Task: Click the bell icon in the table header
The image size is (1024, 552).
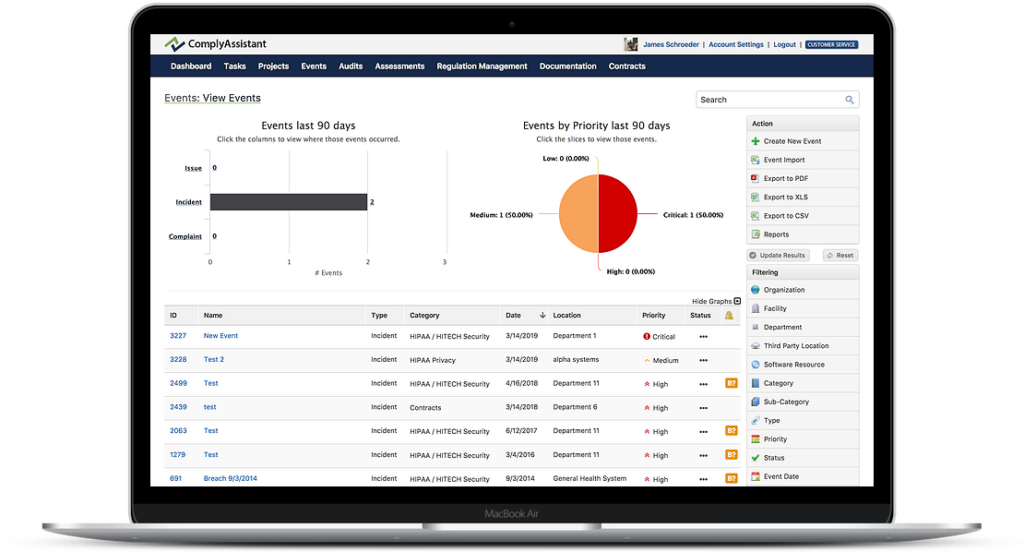Action: point(729,316)
